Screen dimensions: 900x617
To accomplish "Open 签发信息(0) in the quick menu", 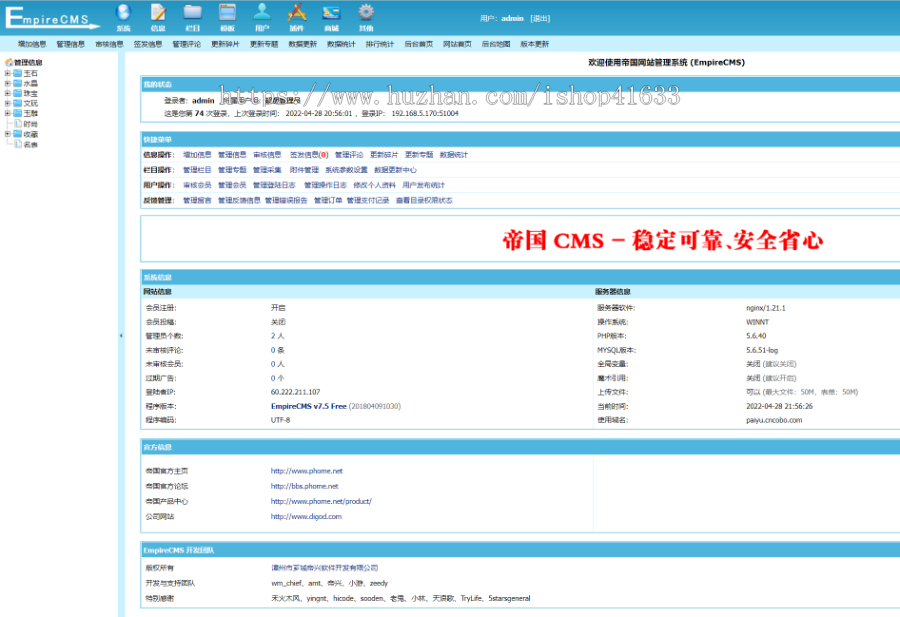I will point(309,155).
